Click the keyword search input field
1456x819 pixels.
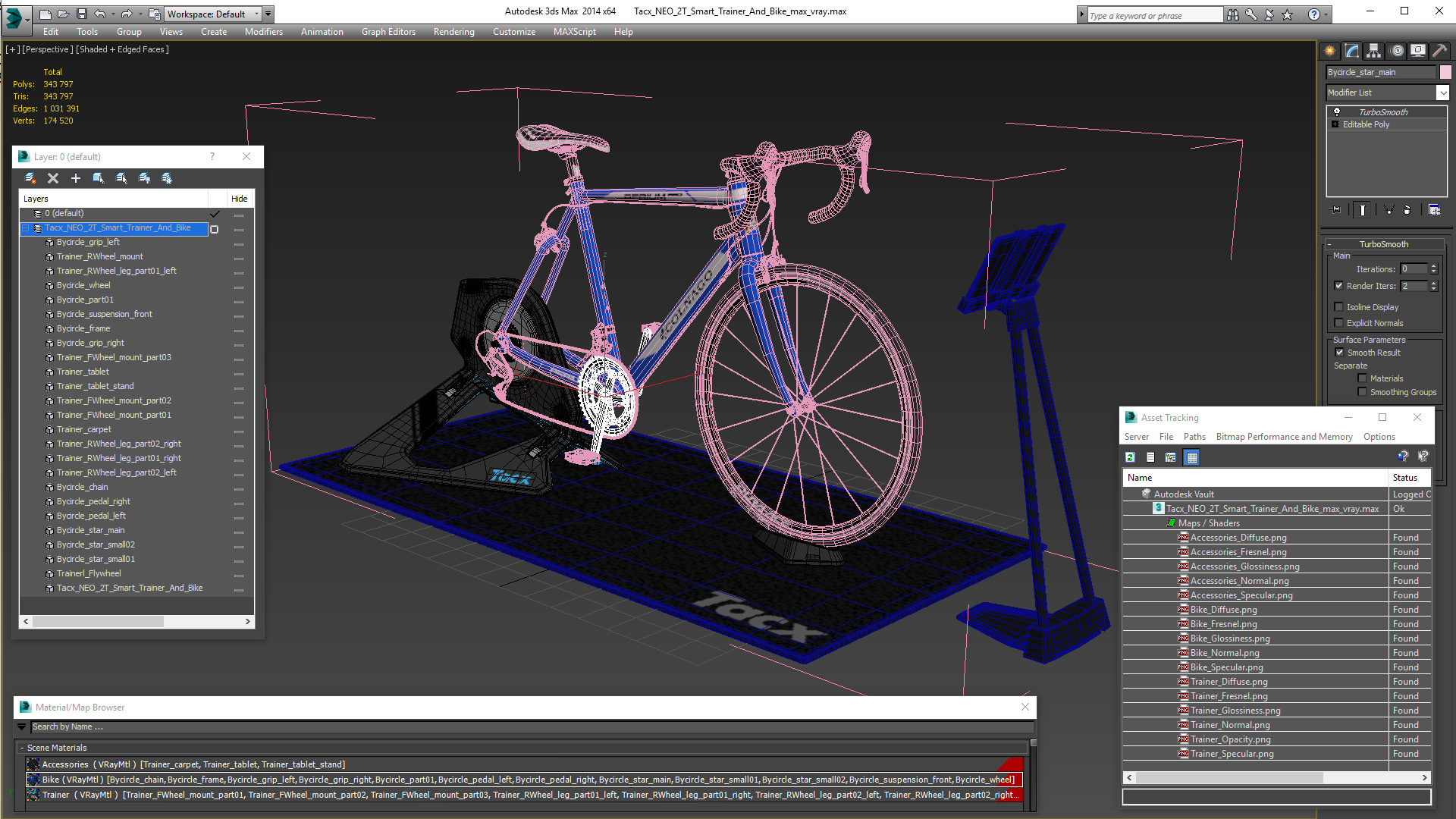pyautogui.click(x=1154, y=15)
